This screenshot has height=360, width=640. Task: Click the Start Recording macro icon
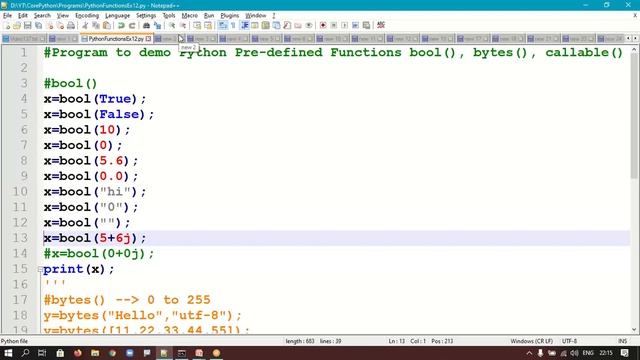pos(323,25)
